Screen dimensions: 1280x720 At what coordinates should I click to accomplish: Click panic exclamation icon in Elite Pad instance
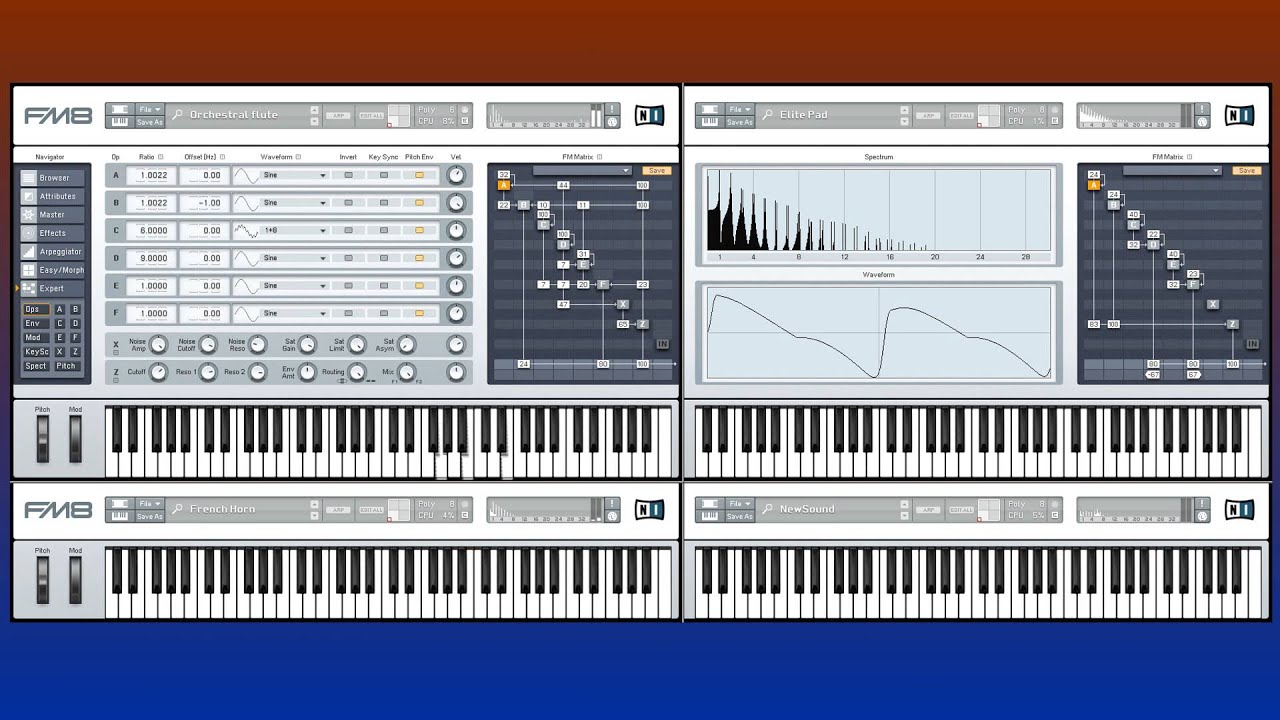coord(1203,108)
